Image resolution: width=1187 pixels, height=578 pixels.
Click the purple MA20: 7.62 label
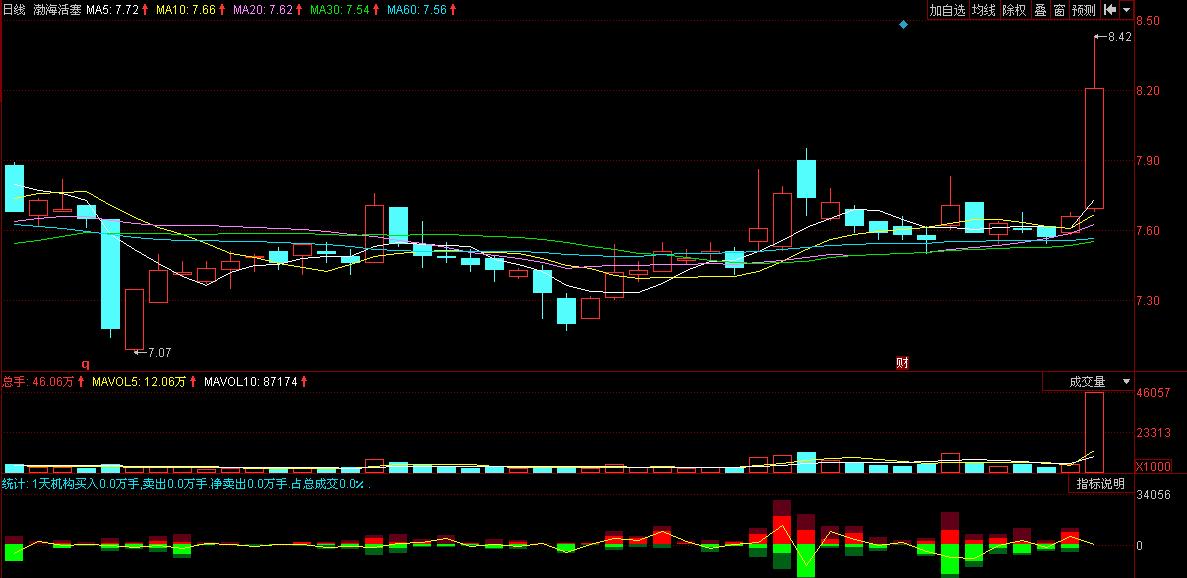click(x=263, y=10)
